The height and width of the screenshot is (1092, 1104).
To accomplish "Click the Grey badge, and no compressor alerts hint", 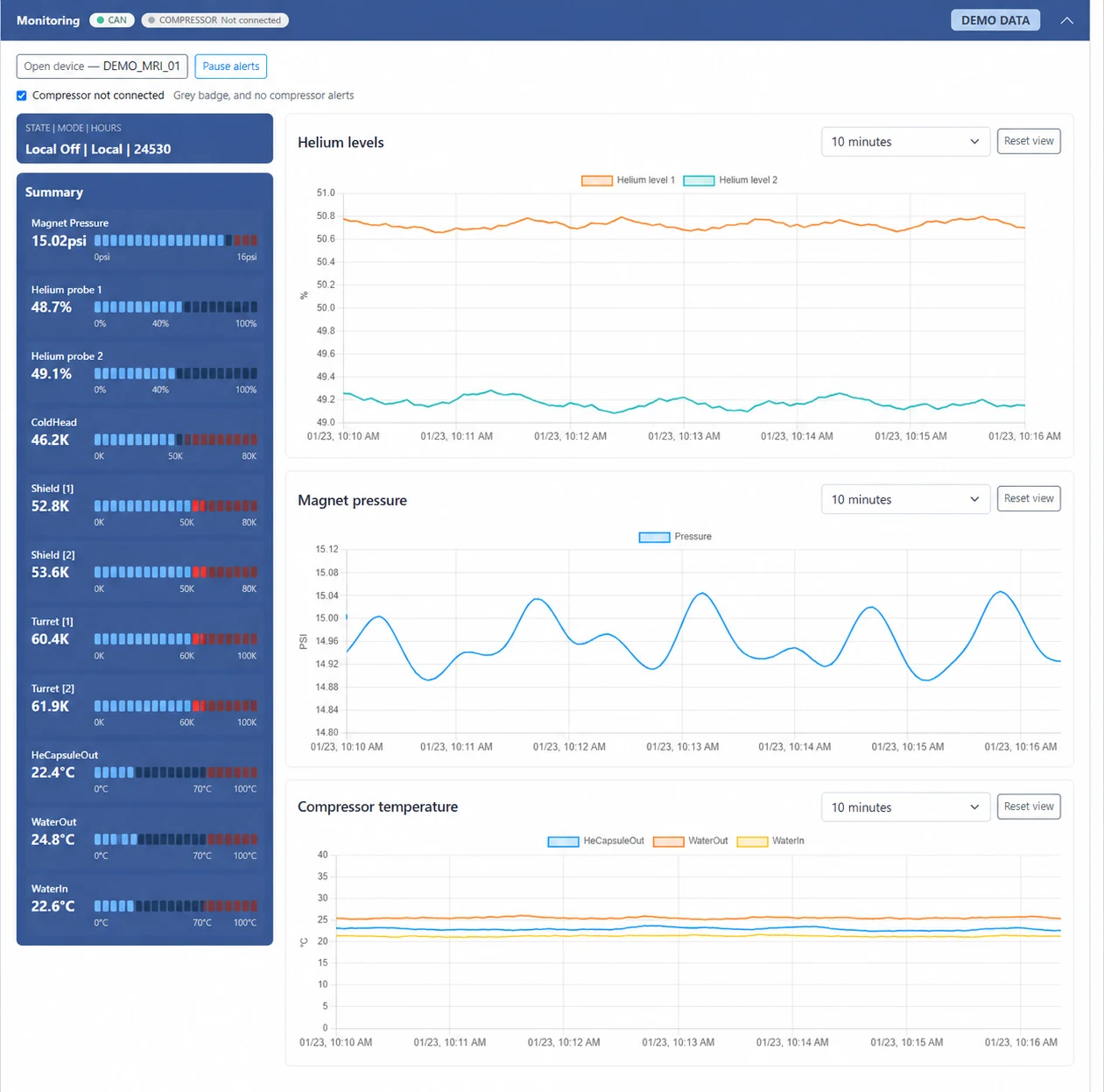I will [x=264, y=95].
